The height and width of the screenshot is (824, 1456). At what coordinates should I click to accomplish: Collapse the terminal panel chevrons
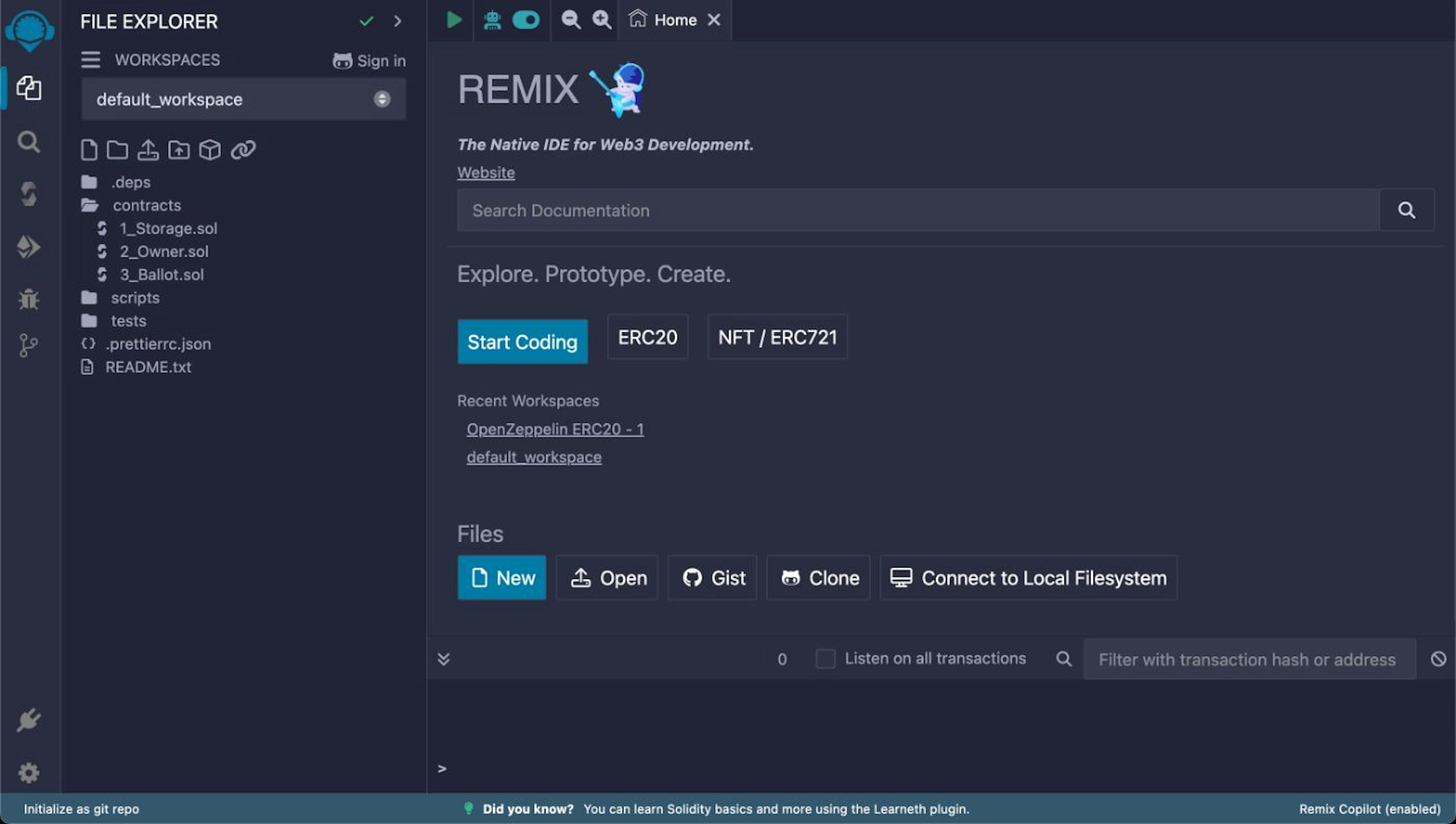pyautogui.click(x=443, y=659)
